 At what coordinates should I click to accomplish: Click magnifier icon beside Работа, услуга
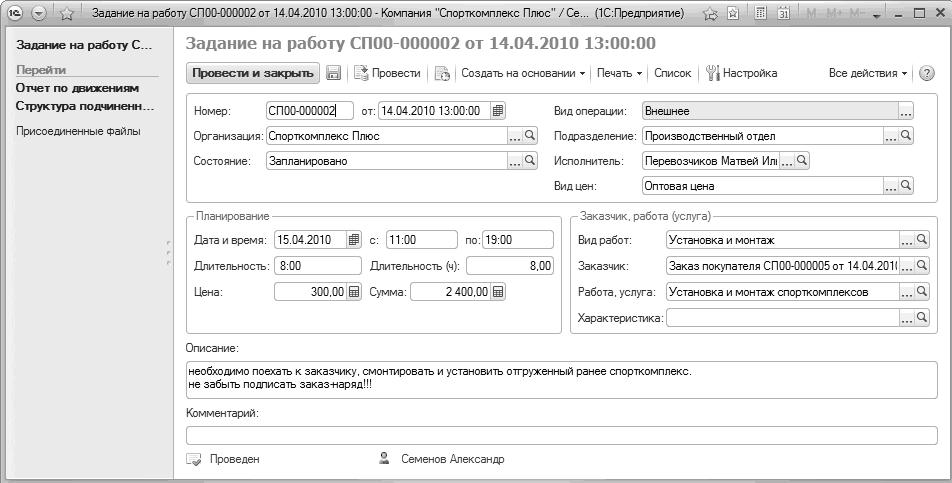pyautogui.click(x=922, y=292)
